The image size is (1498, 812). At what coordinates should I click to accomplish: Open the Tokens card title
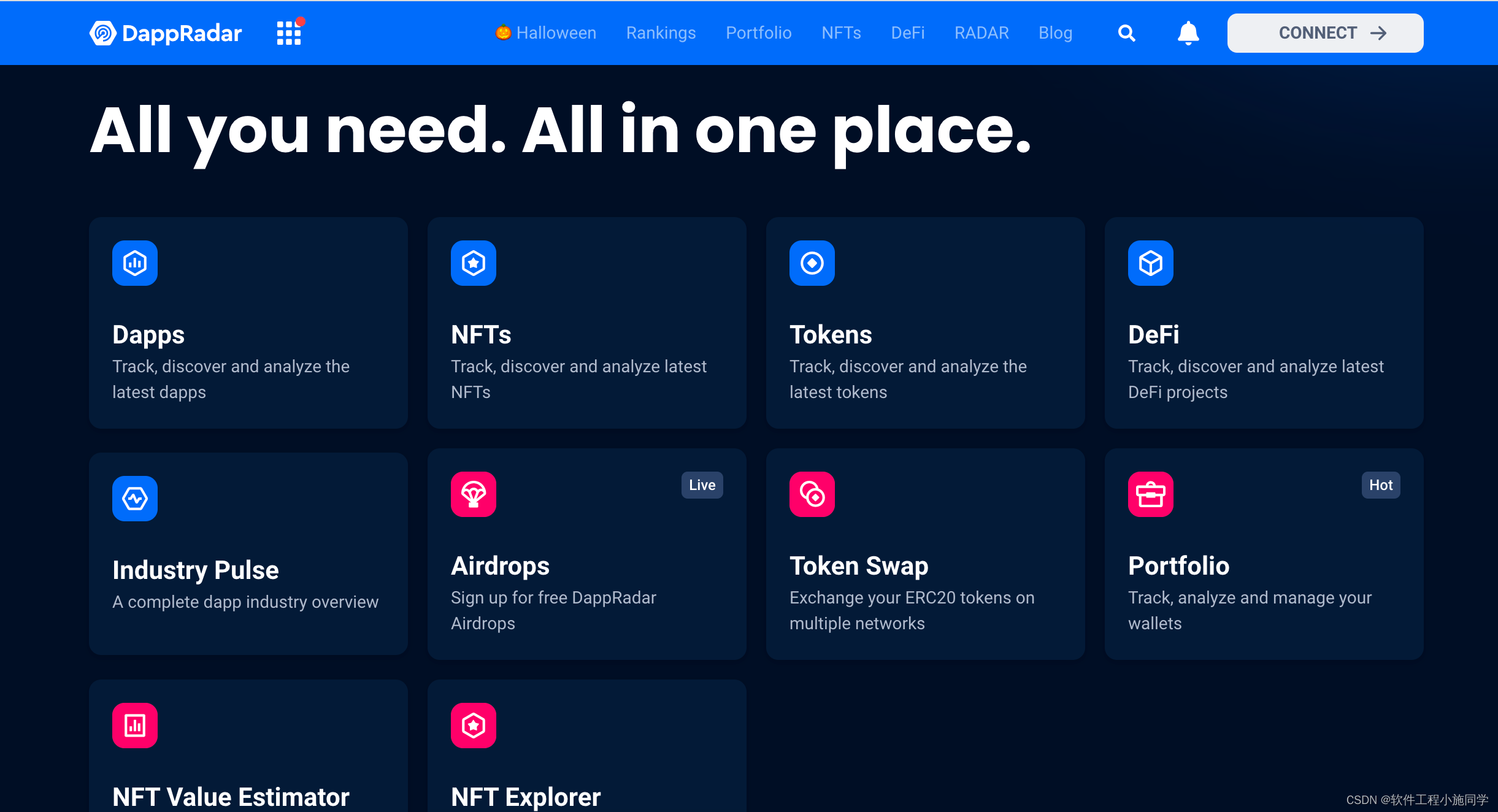click(831, 335)
